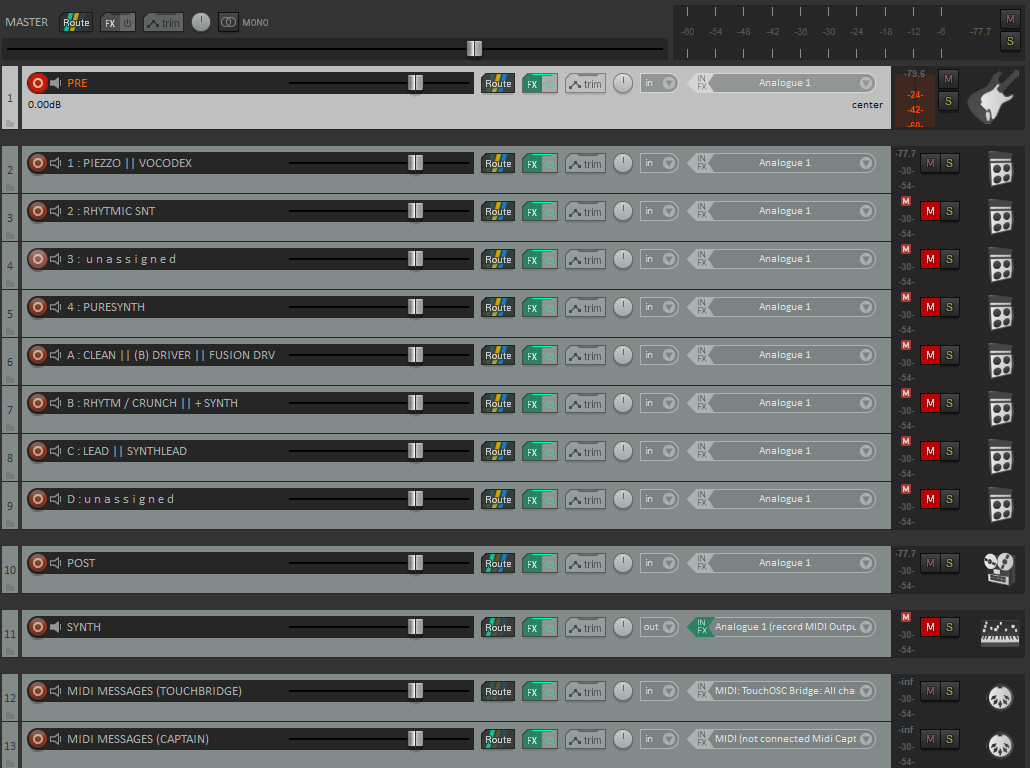1030x768 pixels.
Task: Unmute the SYNTH track
Action: pyautogui.click(x=930, y=627)
